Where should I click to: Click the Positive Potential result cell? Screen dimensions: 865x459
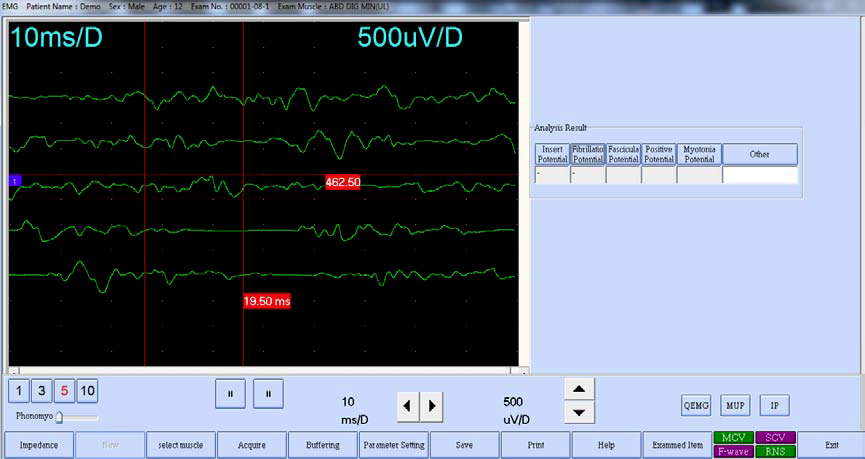[659, 174]
